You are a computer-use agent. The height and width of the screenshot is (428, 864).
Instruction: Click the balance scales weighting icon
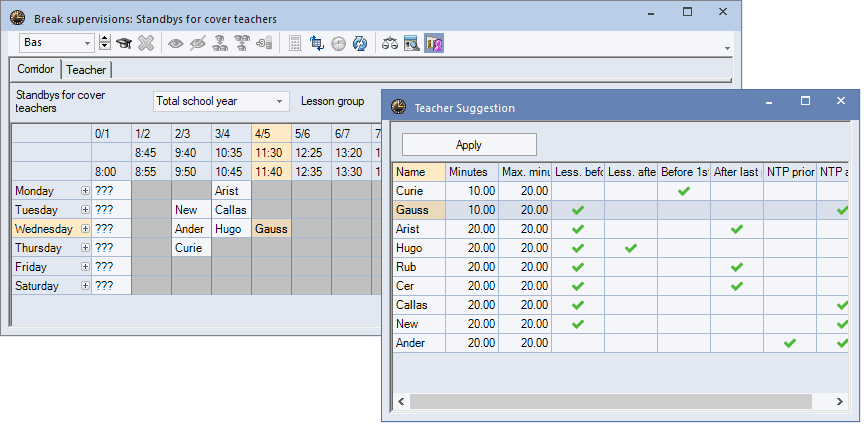click(390, 44)
